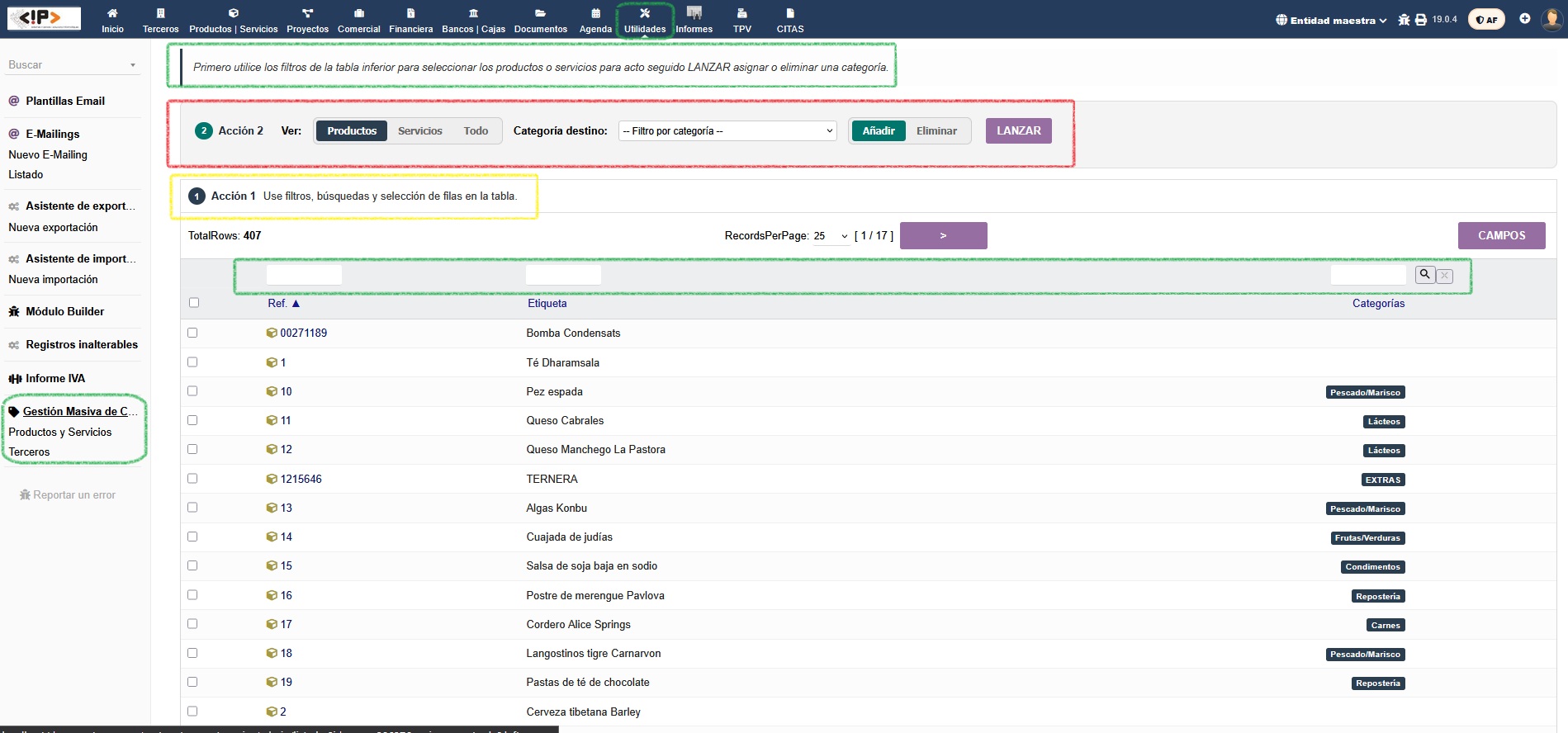Click the CAMPOS button
The height and width of the screenshot is (733, 1568).
(x=1501, y=235)
